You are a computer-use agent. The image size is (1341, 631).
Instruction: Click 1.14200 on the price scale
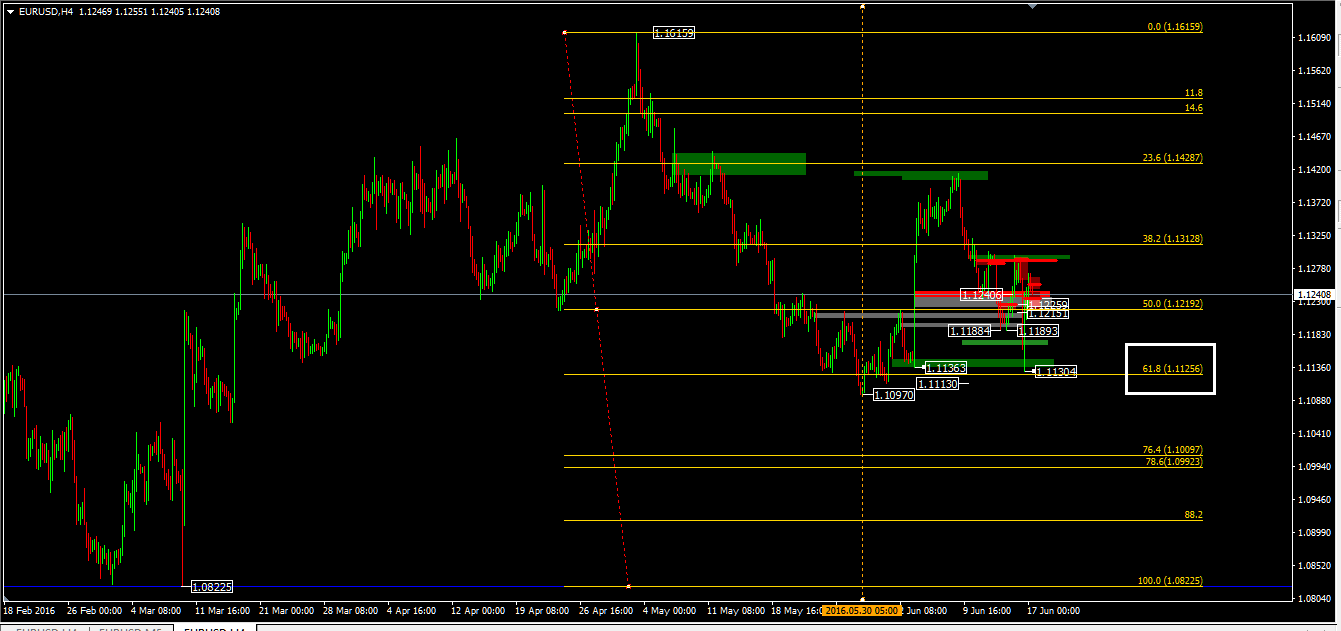tap(1313, 170)
